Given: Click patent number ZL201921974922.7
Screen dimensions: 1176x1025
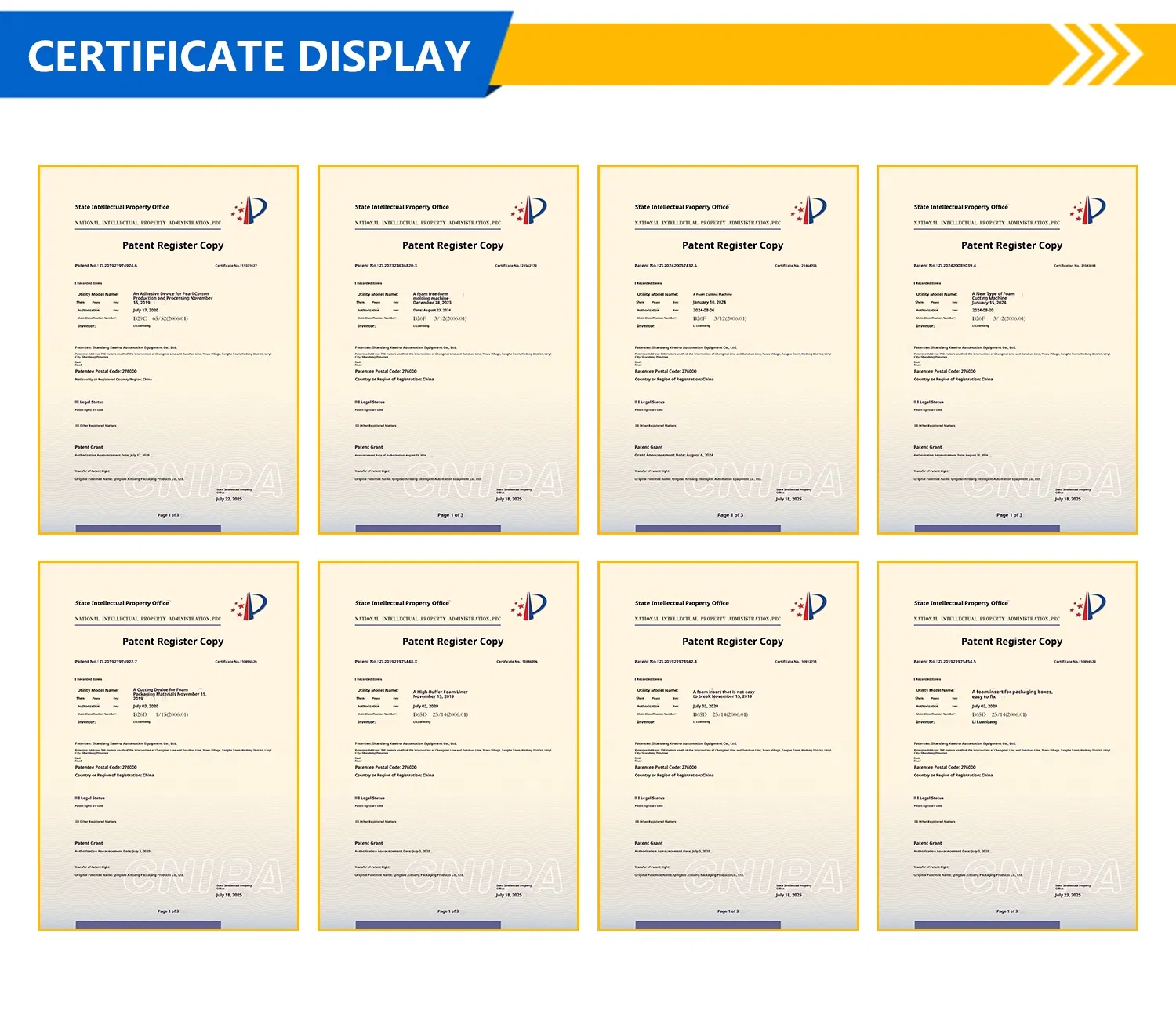Looking at the screenshot, I should pos(106,662).
